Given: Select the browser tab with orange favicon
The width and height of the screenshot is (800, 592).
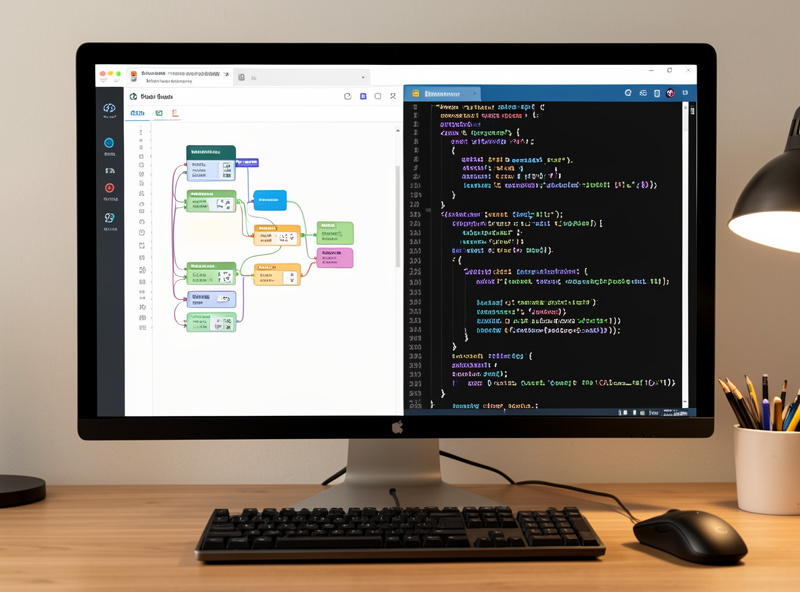Looking at the screenshot, I should 179,77.
